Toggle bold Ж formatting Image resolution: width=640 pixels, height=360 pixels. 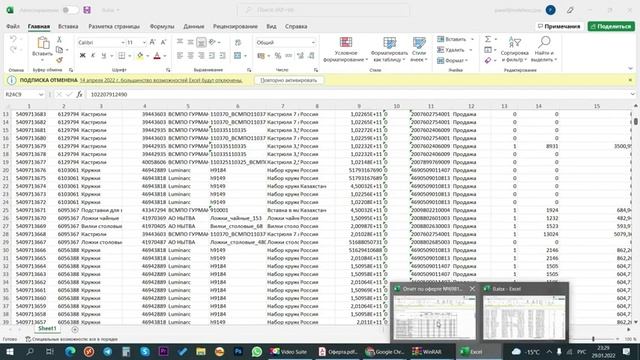(82, 56)
